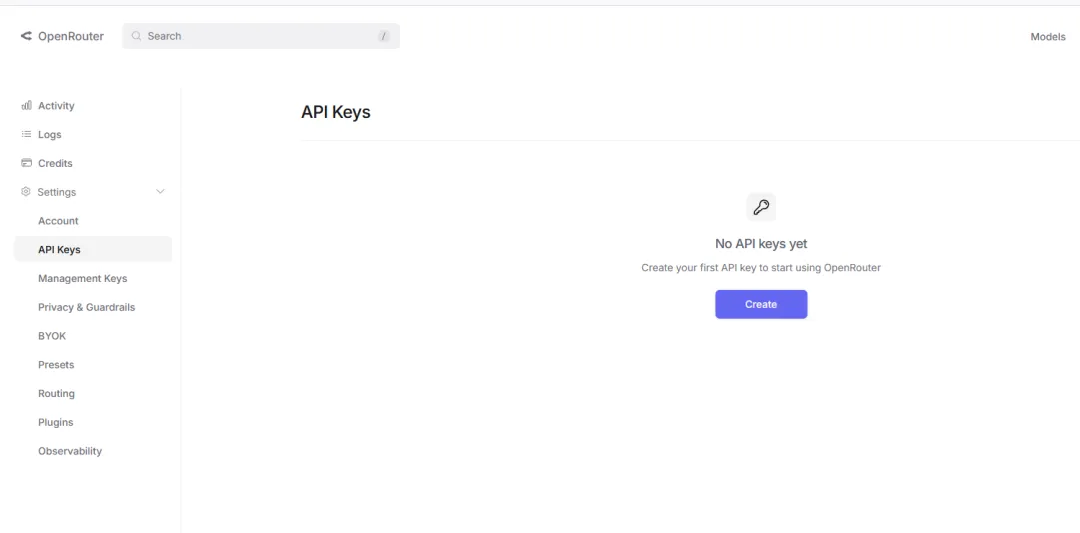Select API Keys in sidebar
This screenshot has height=533, width=1080.
click(93, 249)
